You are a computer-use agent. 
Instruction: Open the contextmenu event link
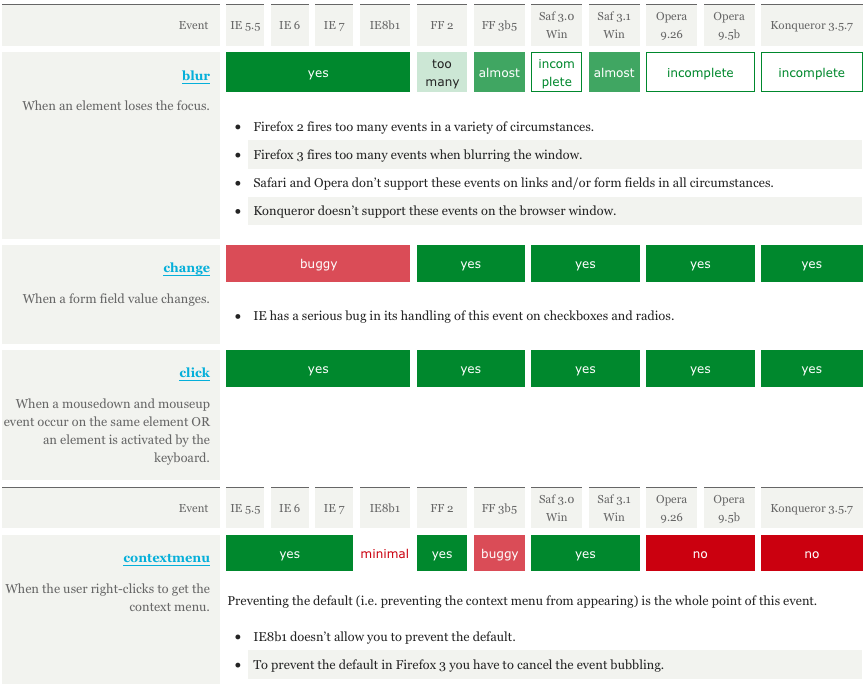[166, 558]
